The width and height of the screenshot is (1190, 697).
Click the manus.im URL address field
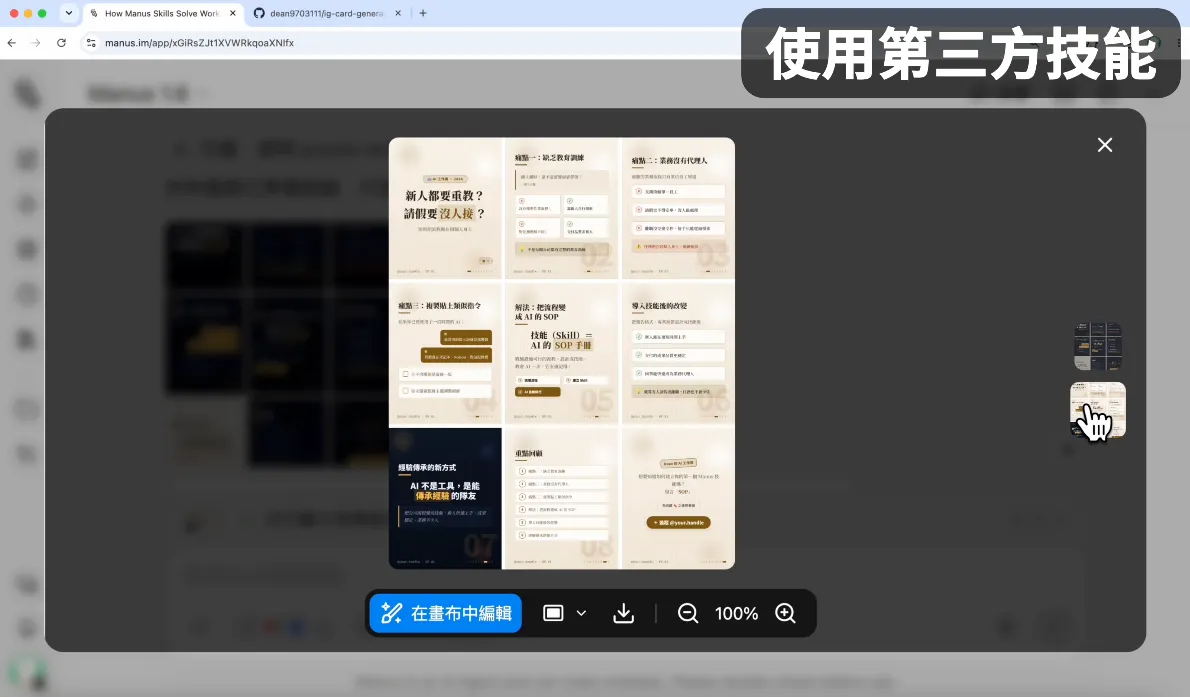200,43
